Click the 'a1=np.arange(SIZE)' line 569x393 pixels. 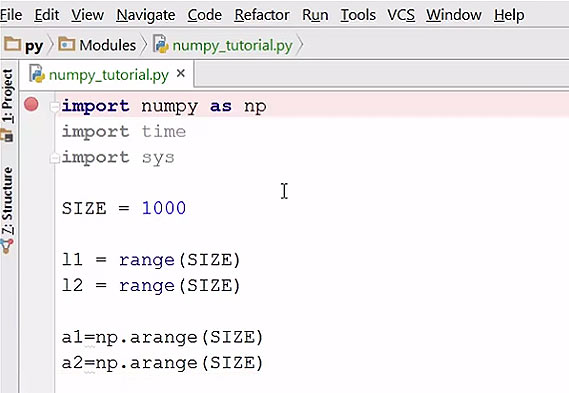(x=162, y=337)
